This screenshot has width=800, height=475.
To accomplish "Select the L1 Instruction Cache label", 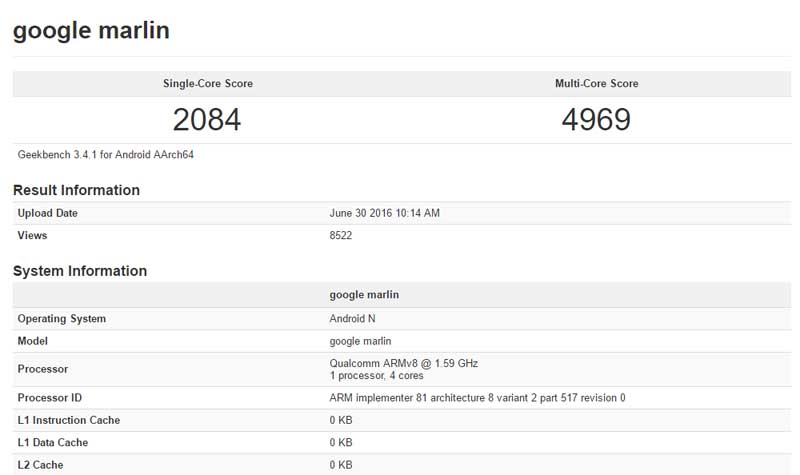I will click(69, 420).
